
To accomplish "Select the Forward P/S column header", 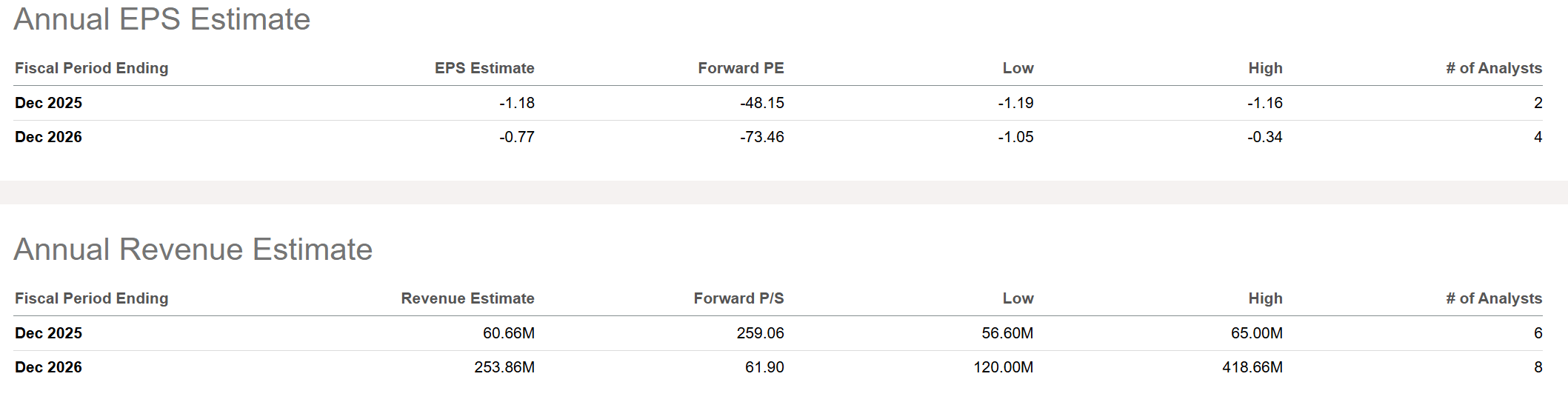I will click(738, 298).
